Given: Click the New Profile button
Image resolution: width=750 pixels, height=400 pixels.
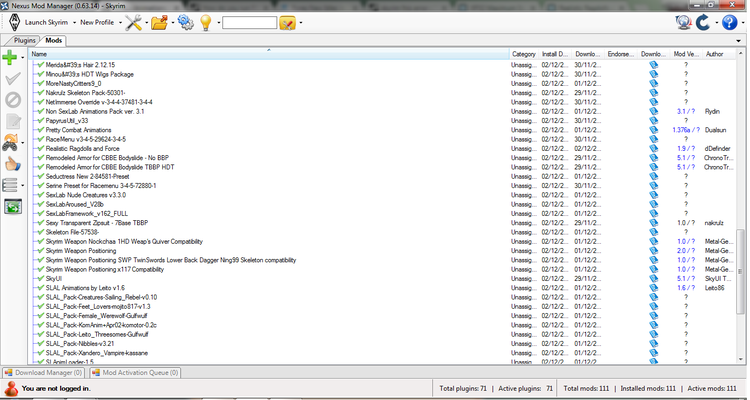Looking at the screenshot, I should (x=97, y=22).
